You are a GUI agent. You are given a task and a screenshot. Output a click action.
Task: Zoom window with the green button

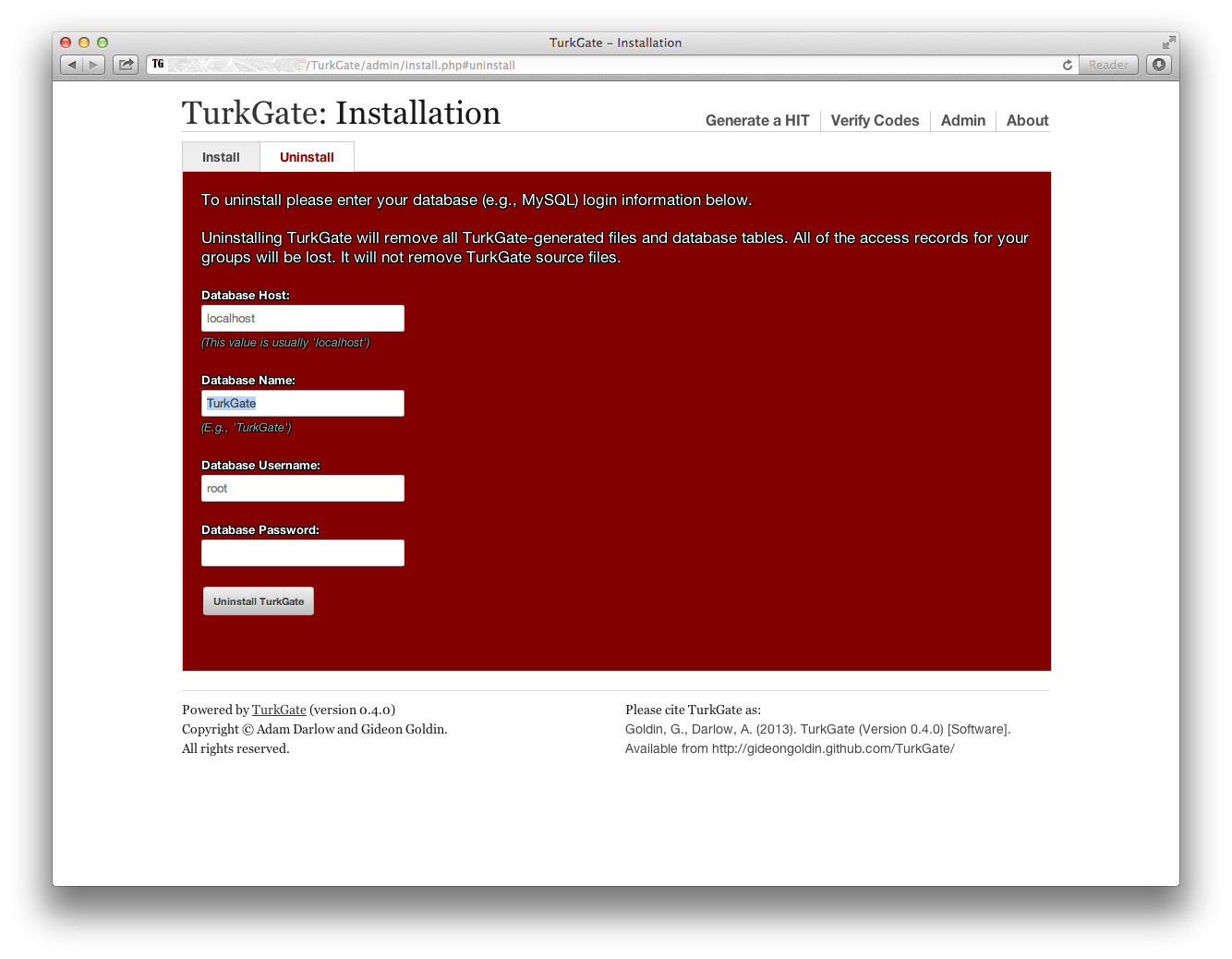click(103, 42)
